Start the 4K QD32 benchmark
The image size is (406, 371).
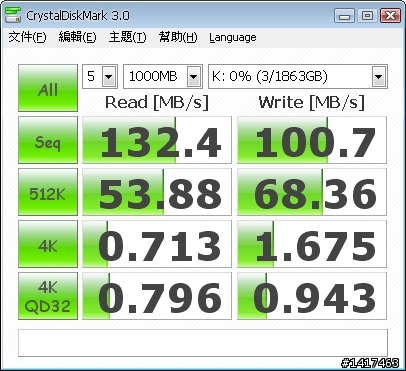pos(48,296)
